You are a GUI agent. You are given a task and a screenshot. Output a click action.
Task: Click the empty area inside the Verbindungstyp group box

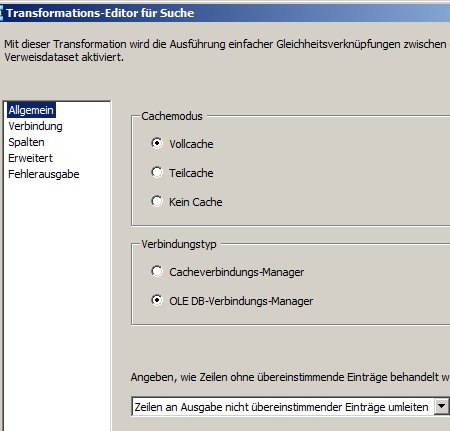377,287
